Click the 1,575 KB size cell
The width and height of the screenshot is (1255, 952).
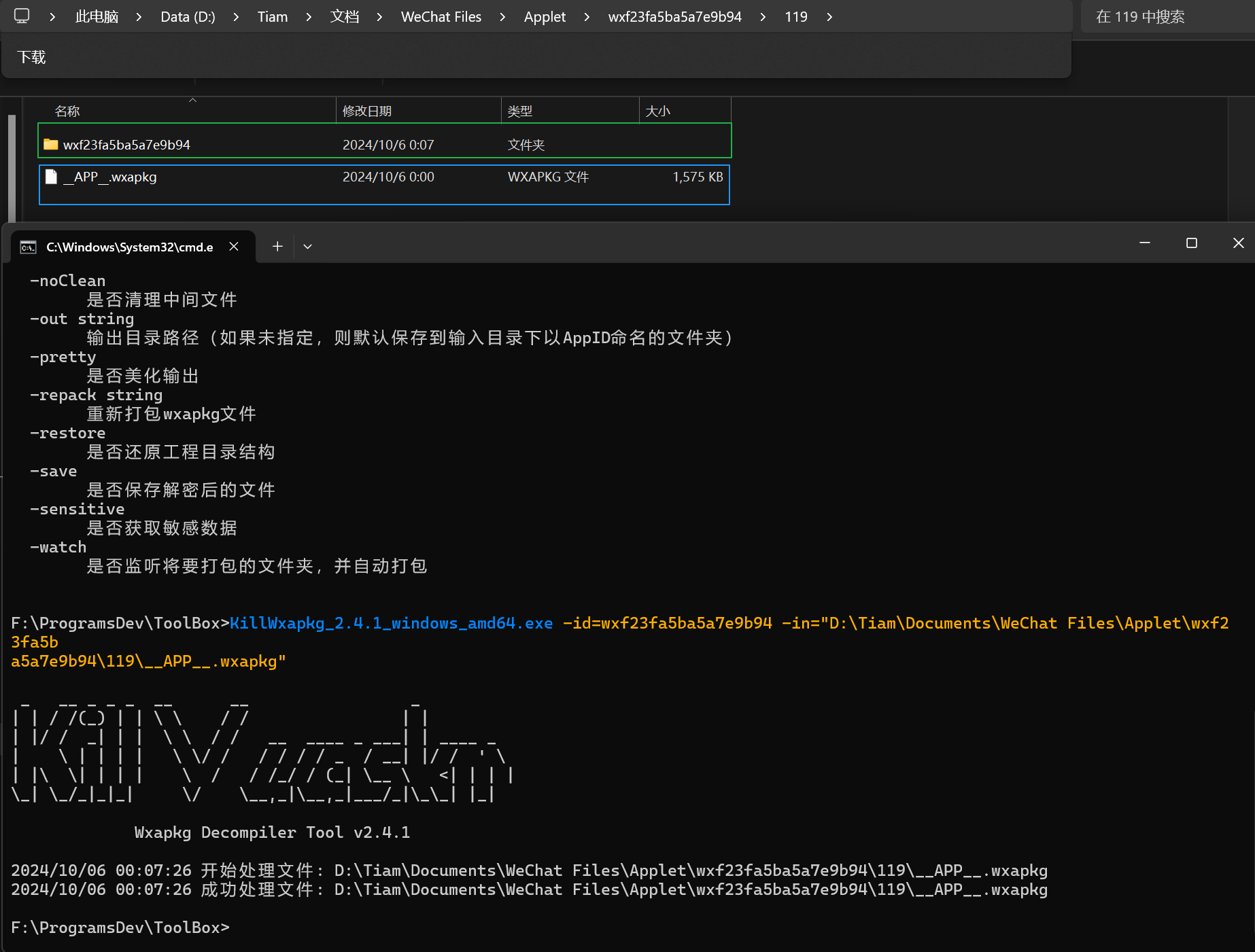[x=698, y=177]
